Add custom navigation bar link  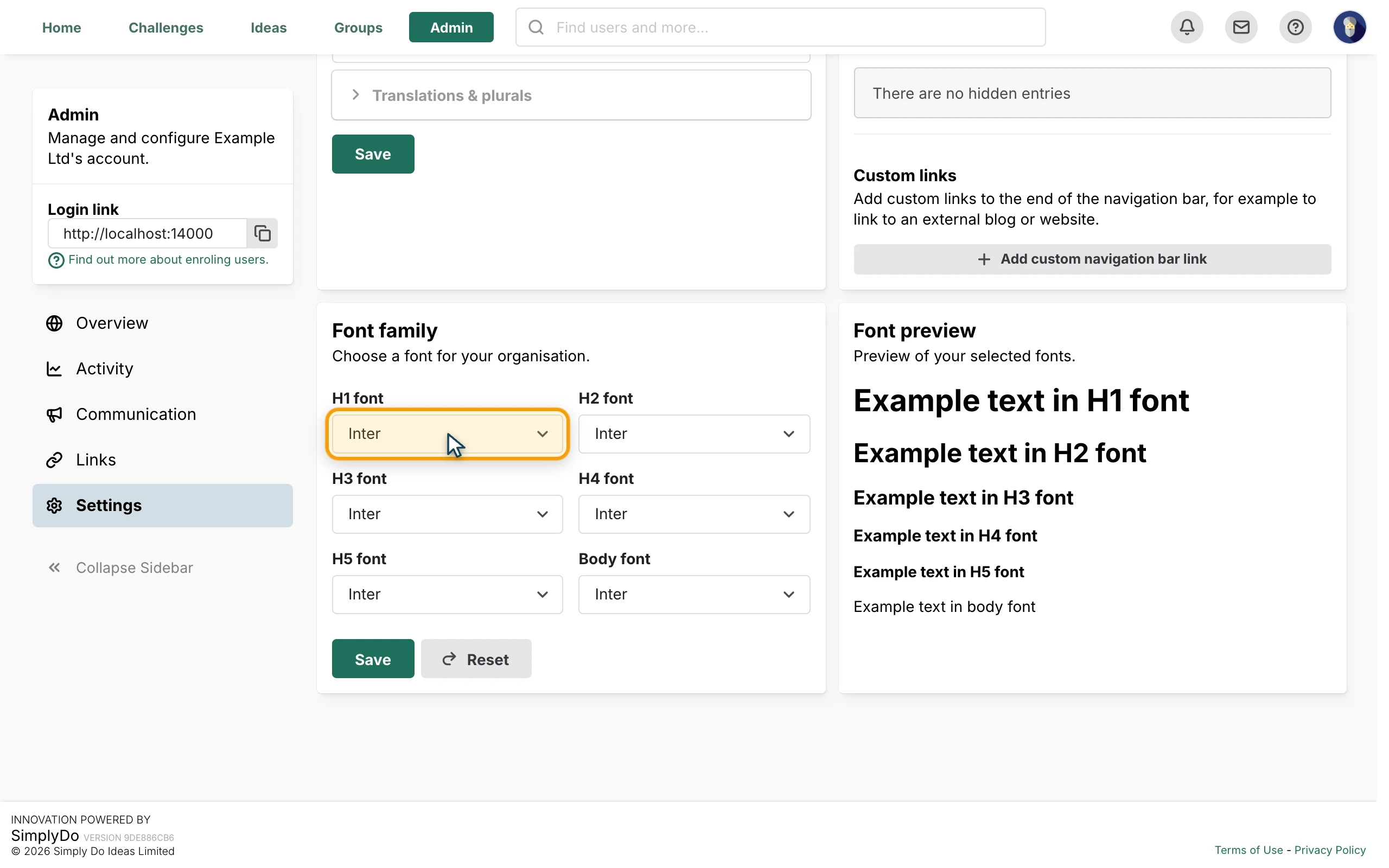[x=1092, y=259]
